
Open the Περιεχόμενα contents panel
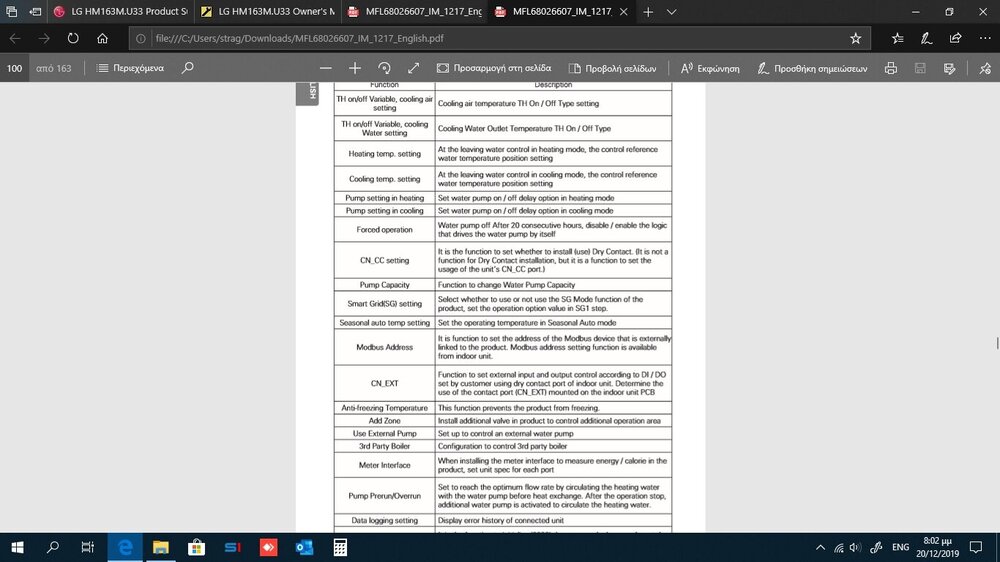130,68
